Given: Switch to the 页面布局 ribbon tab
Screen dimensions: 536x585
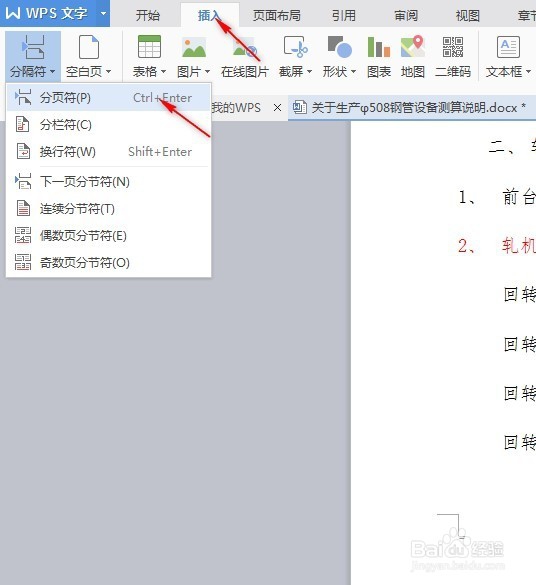Looking at the screenshot, I should click(x=277, y=15).
